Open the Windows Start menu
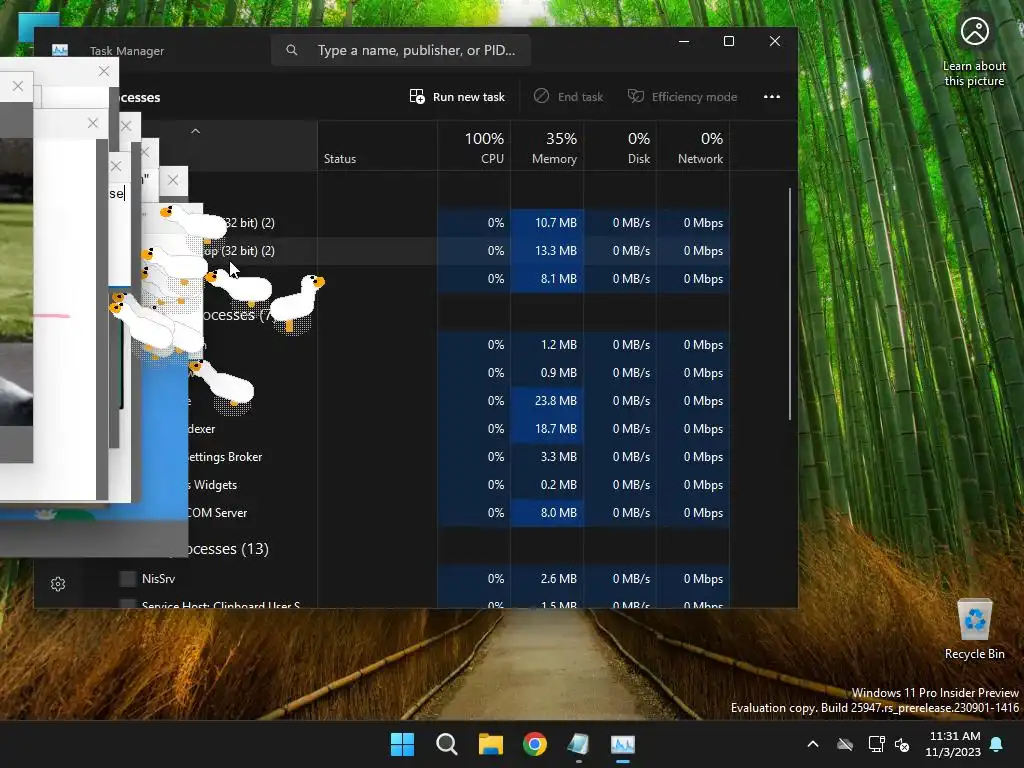 402,744
